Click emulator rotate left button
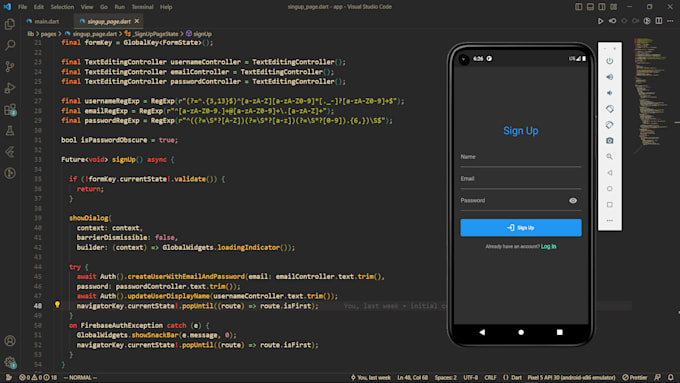 [609, 109]
